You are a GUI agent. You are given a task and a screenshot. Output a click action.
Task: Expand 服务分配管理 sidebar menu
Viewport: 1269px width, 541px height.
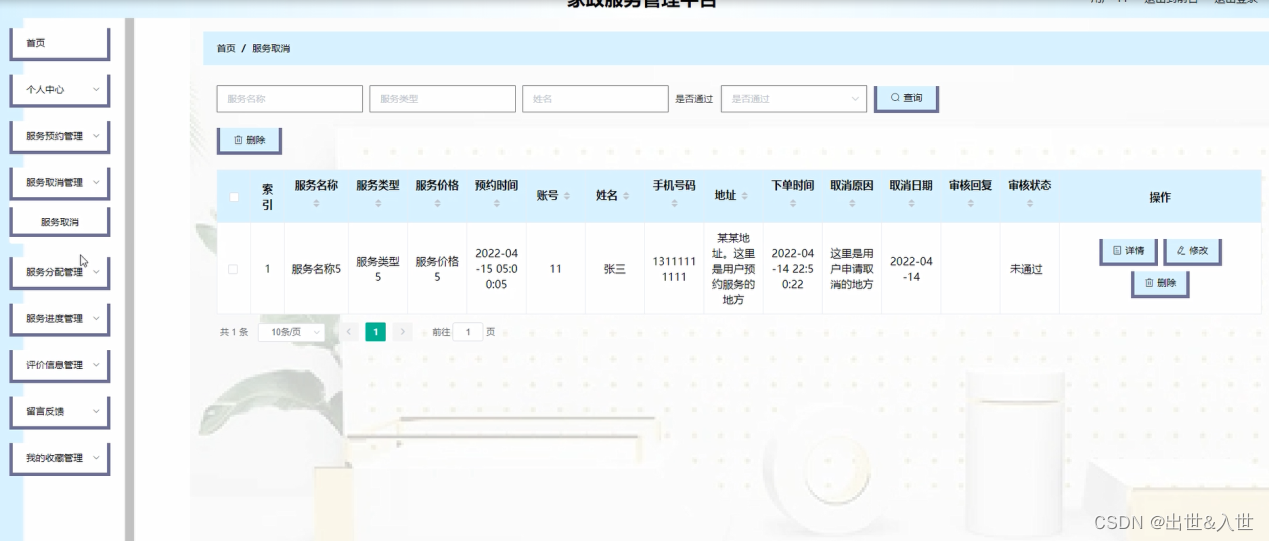59,272
